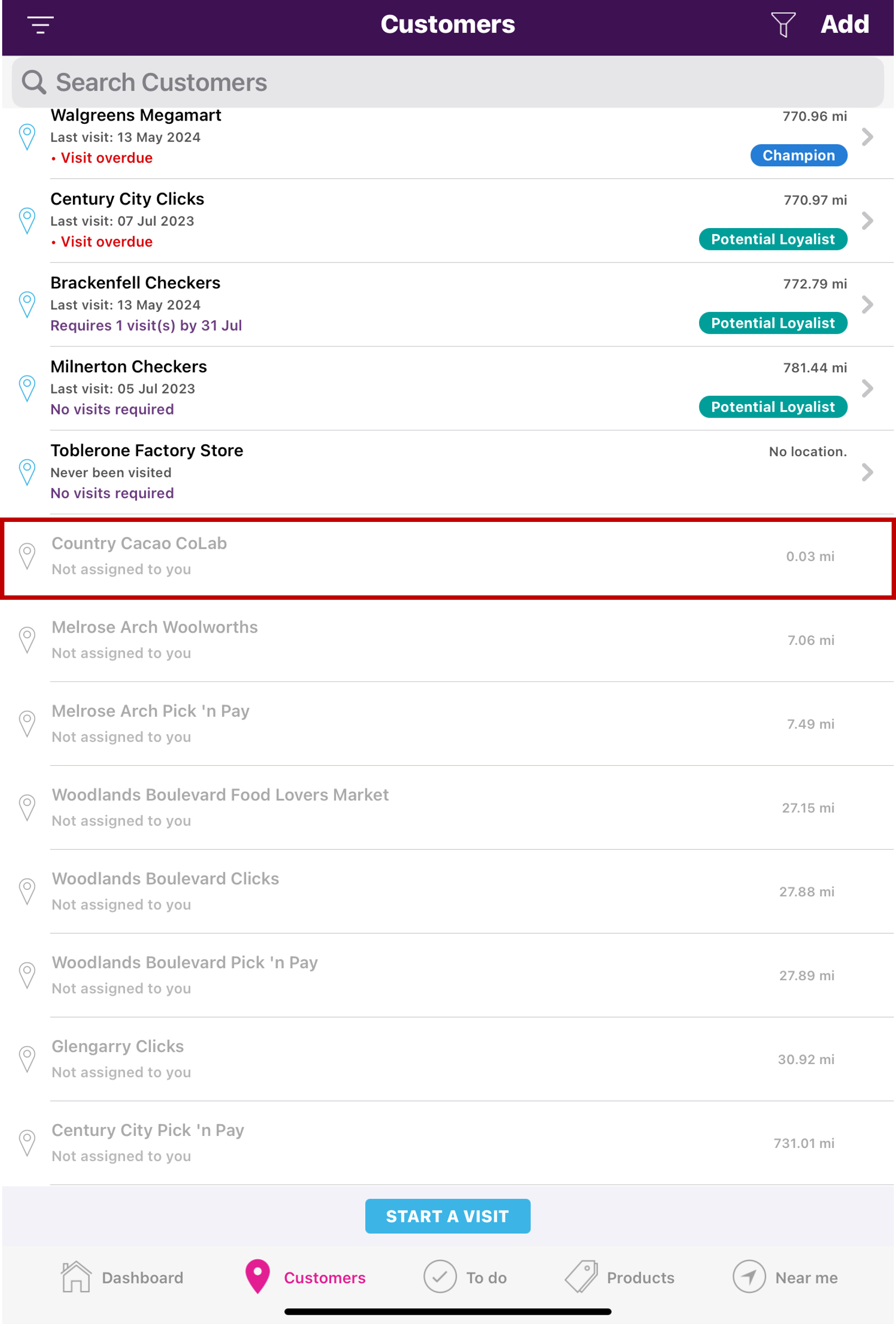Tap the Century City Clicks location pin
Viewport: 896px width, 1324px height.
point(27,221)
